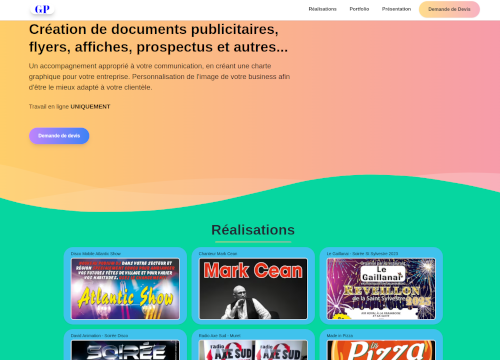Click the word UNIQUEMENT in bold
This screenshot has width=500, height=360.
(x=90, y=107)
